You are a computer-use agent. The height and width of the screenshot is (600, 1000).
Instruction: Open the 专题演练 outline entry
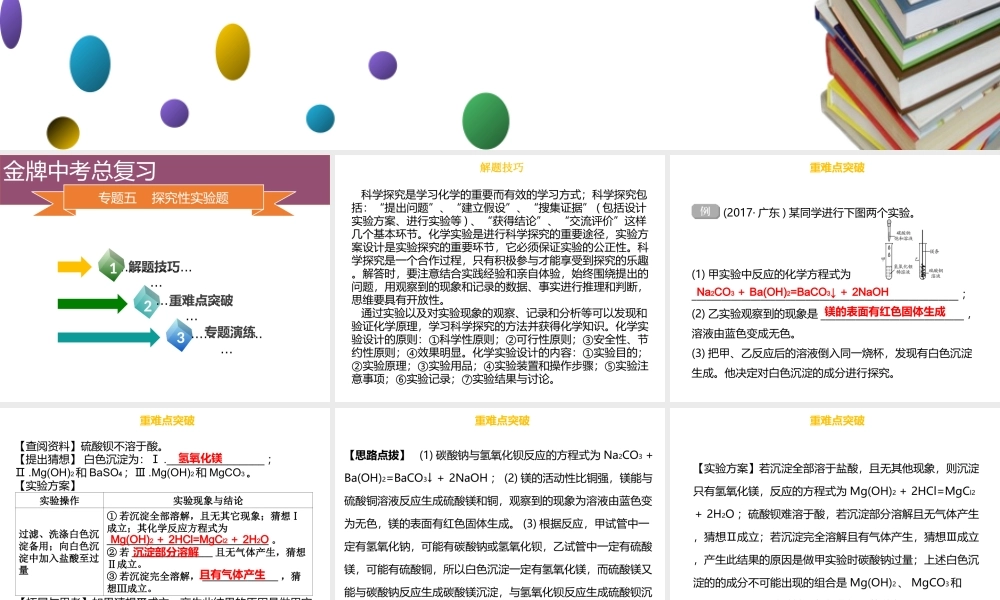(x=230, y=332)
